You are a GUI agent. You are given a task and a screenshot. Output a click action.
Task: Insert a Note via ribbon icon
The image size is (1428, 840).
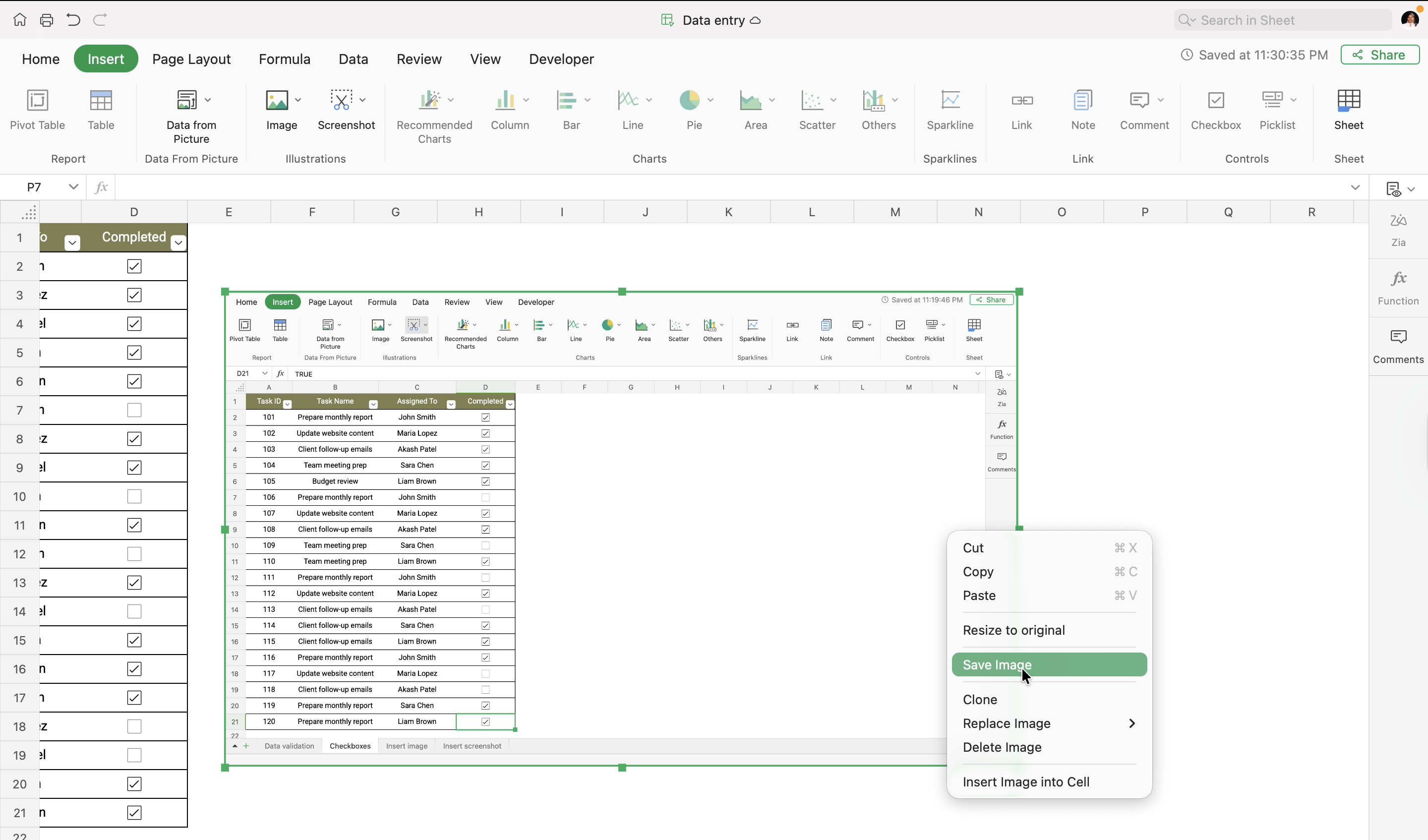pos(1082,101)
